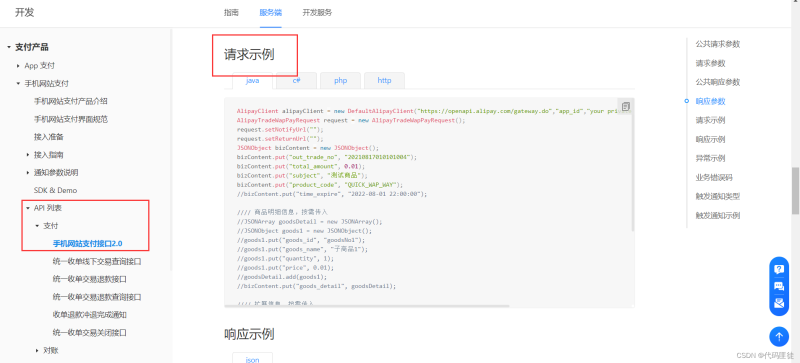Open 手机网站支付接口2.0 in sidebar
This screenshot has width=800, height=363.
[x=88, y=244]
